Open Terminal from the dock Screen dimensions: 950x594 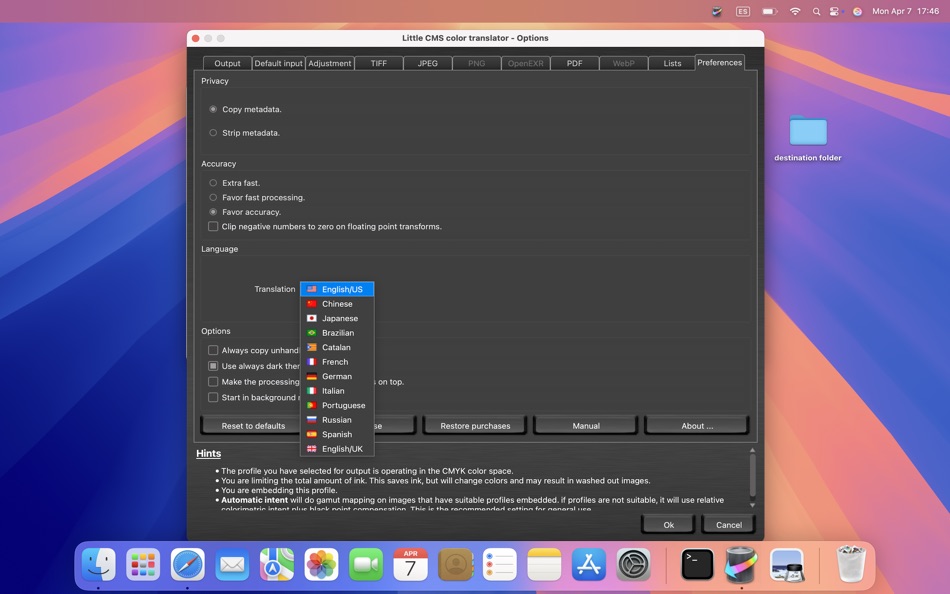coord(697,564)
